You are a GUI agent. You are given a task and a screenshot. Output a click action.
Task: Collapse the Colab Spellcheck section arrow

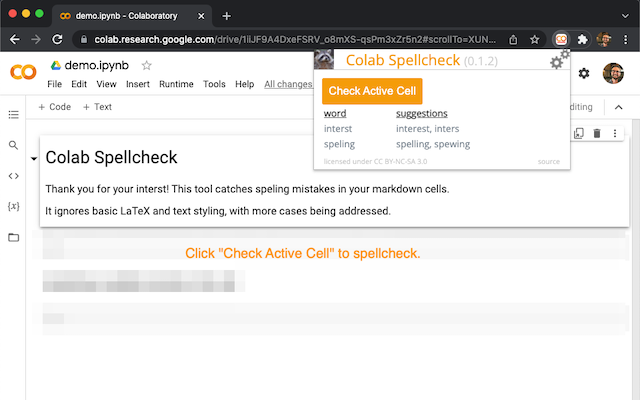[34, 158]
